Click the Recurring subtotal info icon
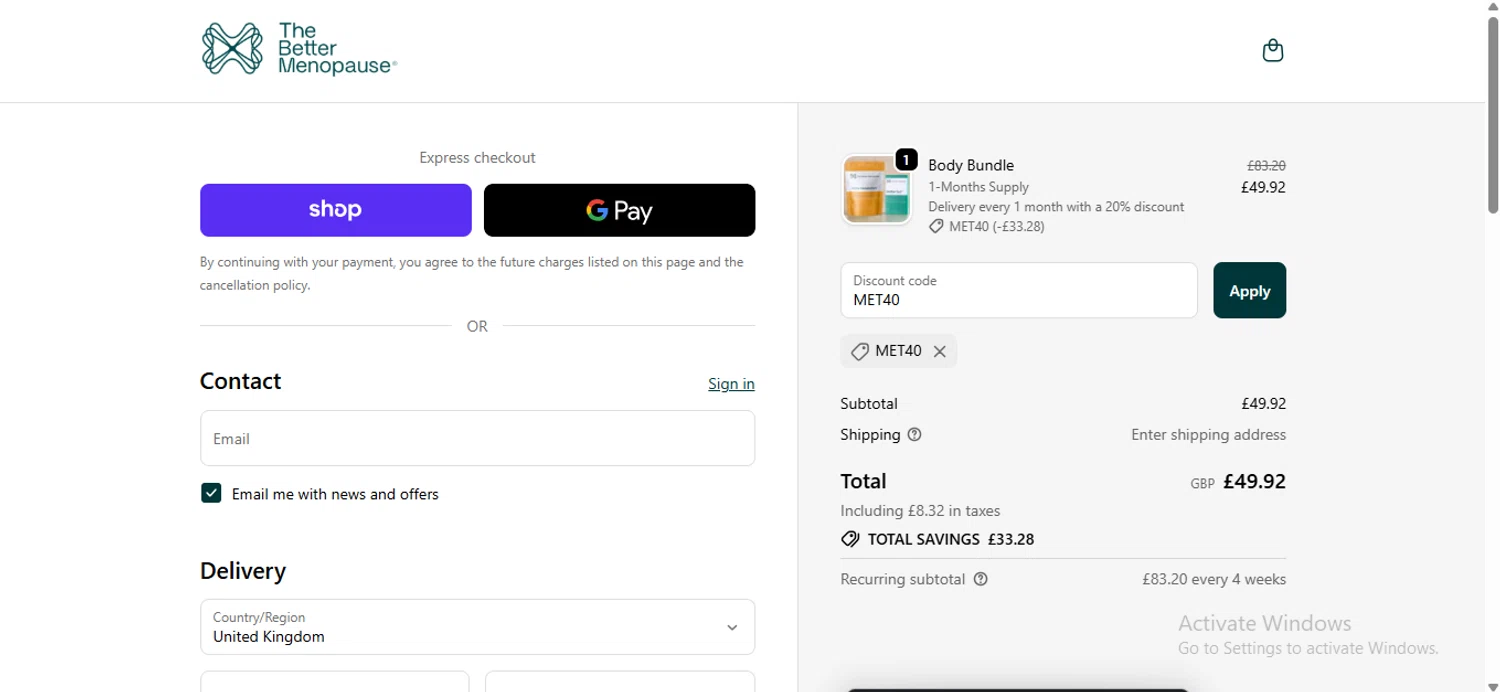 coord(980,579)
